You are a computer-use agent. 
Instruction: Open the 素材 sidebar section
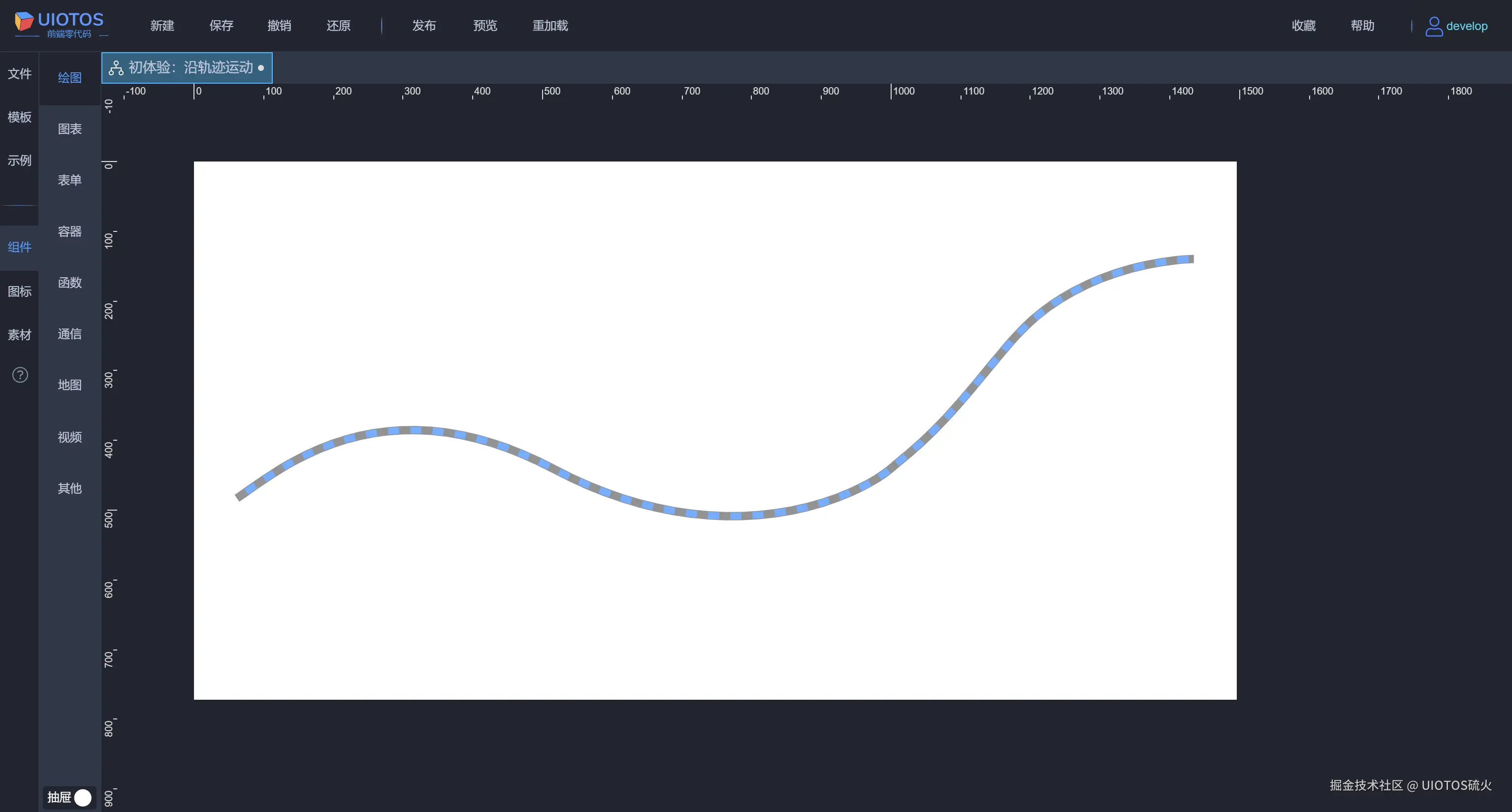pyautogui.click(x=19, y=335)
